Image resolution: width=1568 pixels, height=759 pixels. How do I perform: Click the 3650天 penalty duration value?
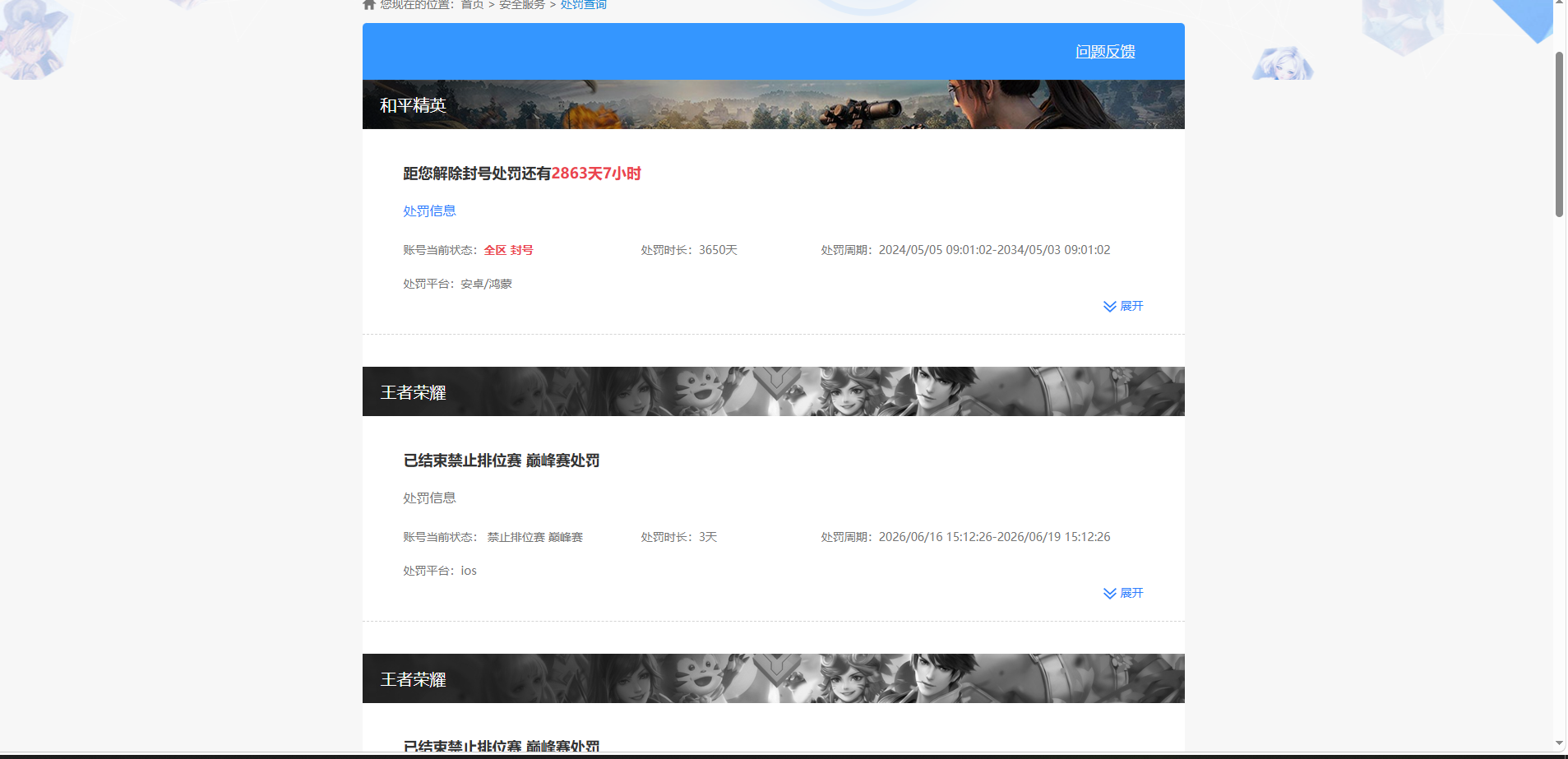[718, 250]
